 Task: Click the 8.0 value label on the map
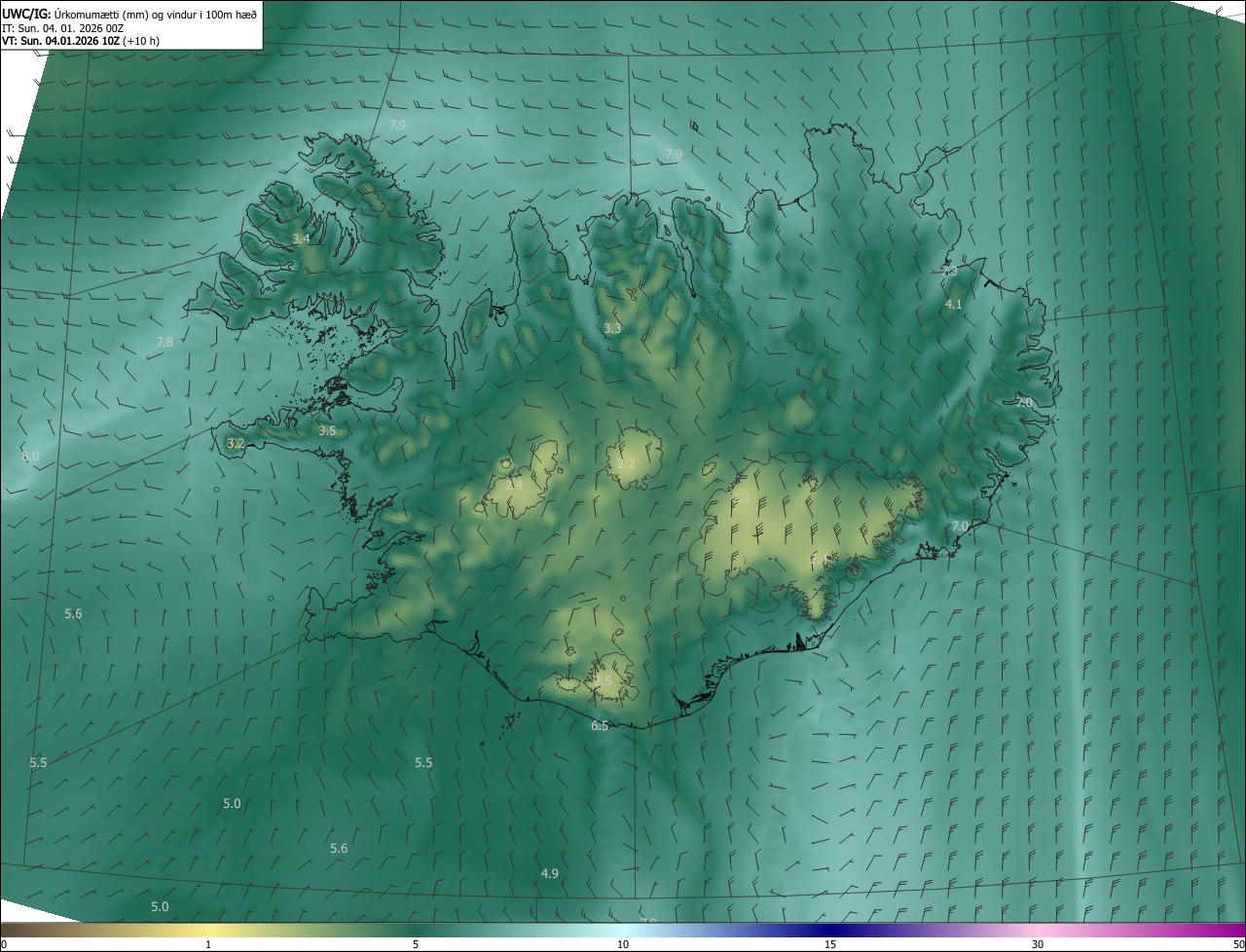pyautogui.click(x=30, y=457)
